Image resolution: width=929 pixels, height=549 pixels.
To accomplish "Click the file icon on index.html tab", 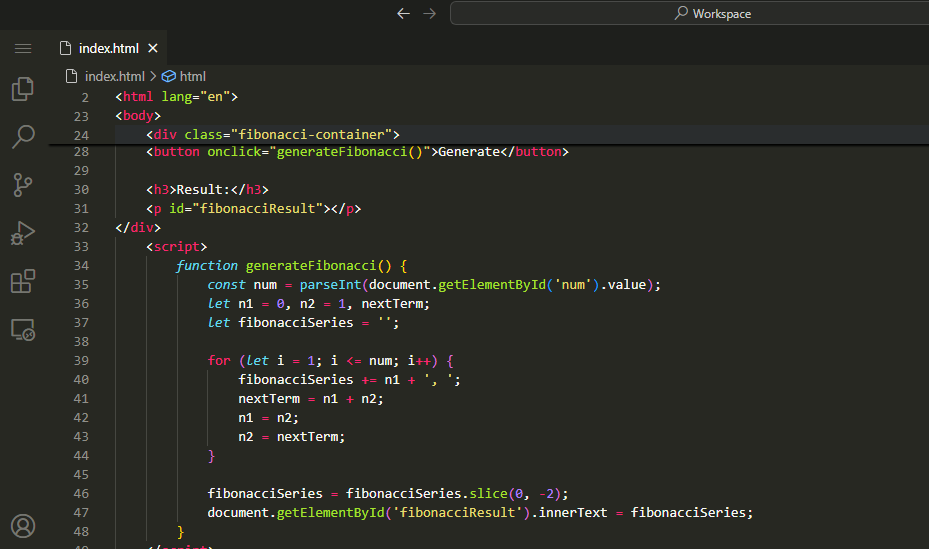I will 66,49.
